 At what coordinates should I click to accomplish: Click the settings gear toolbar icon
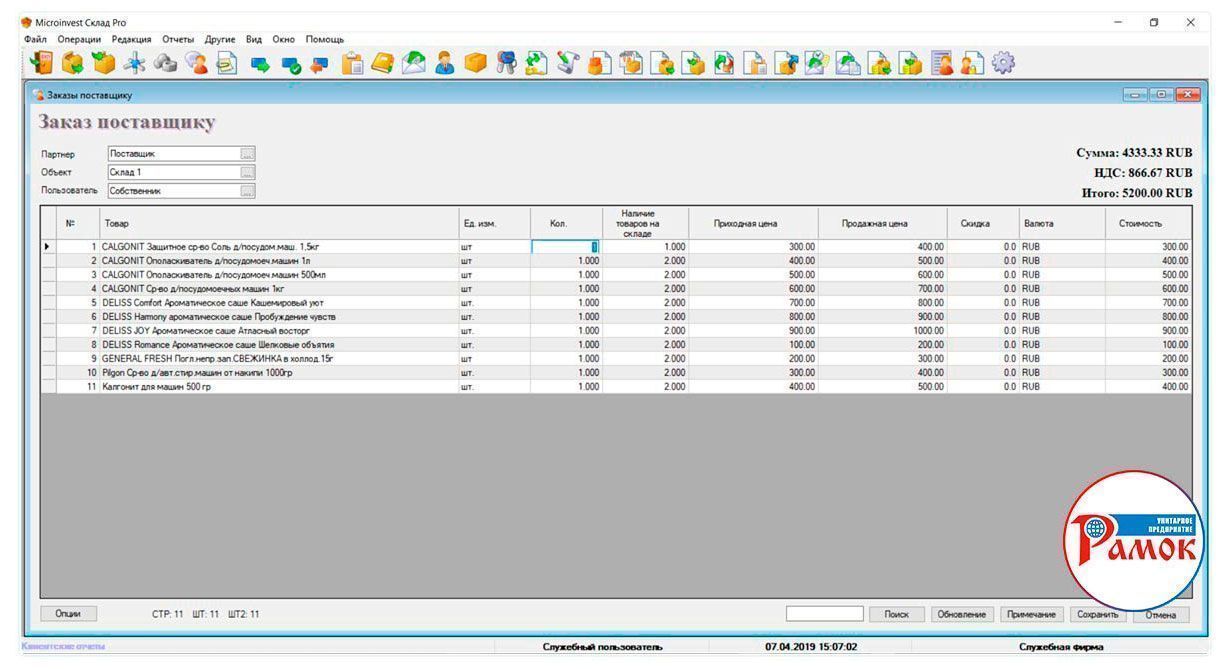[1003, 64]
